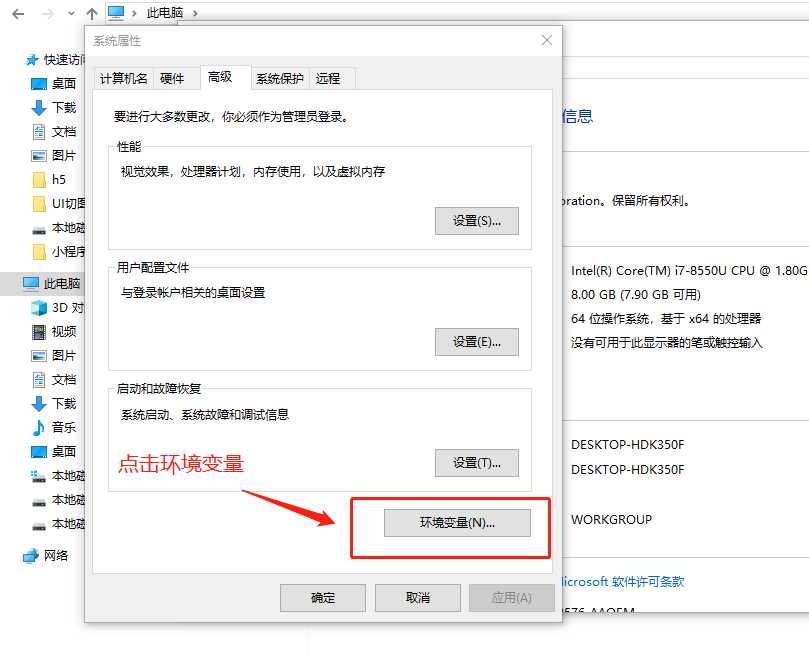Viewport: 809px width, 655px height.
Task: Click performance 设置(S) button
Action: click(x=477, y=221)
